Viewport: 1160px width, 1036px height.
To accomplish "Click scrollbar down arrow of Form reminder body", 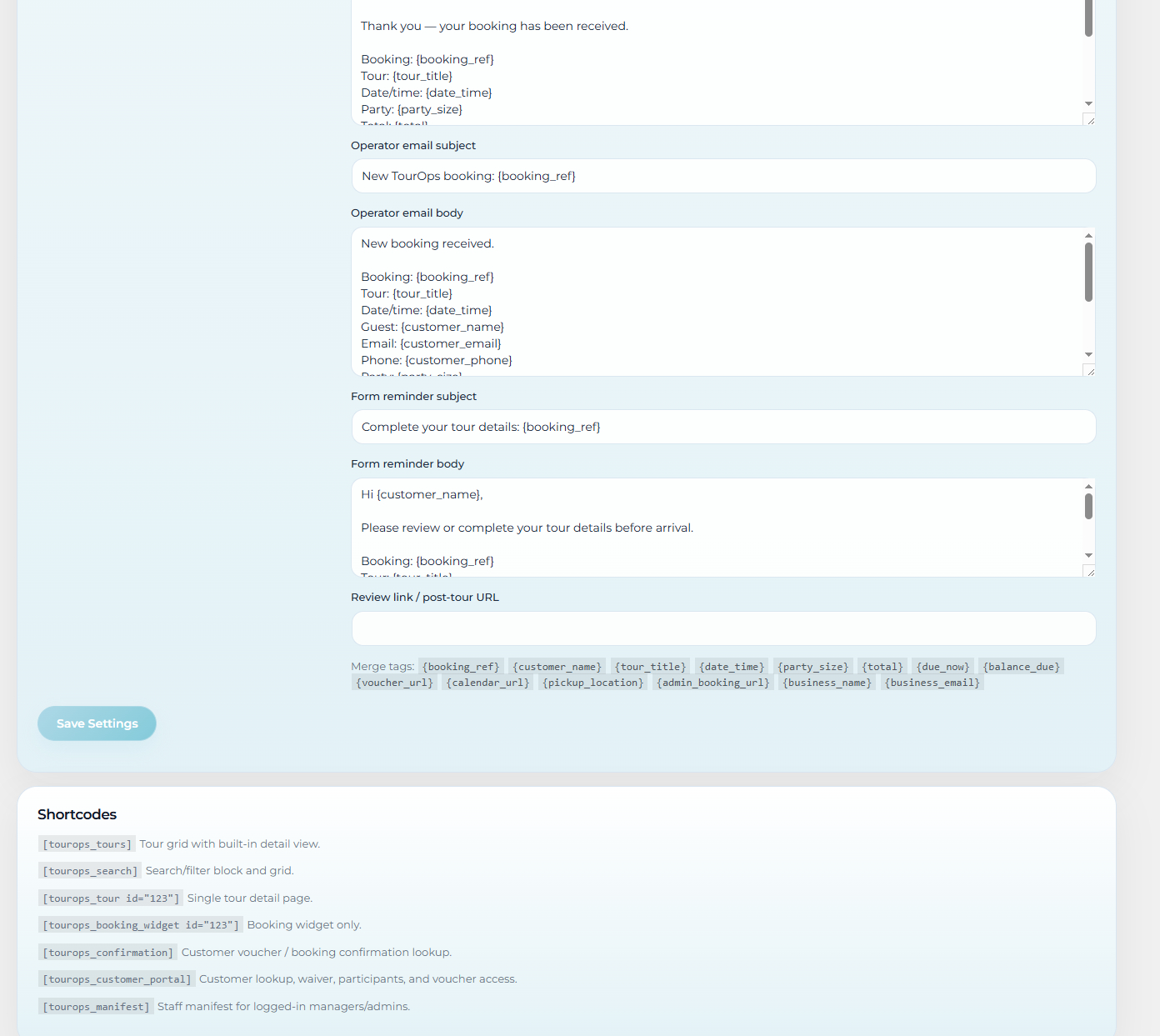I will click(1088, 556).
